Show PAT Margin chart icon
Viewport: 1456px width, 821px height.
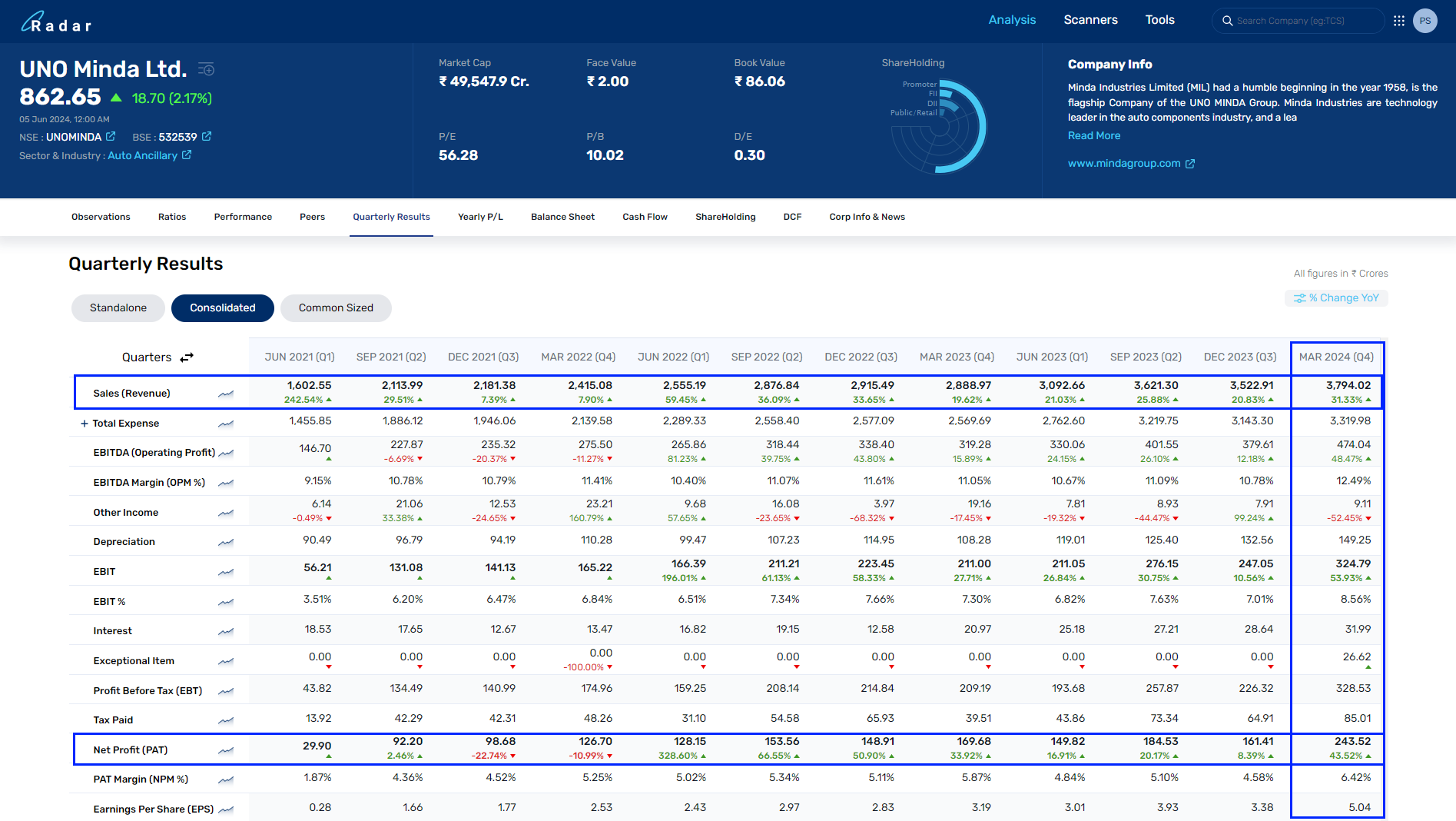coord(226,779)
